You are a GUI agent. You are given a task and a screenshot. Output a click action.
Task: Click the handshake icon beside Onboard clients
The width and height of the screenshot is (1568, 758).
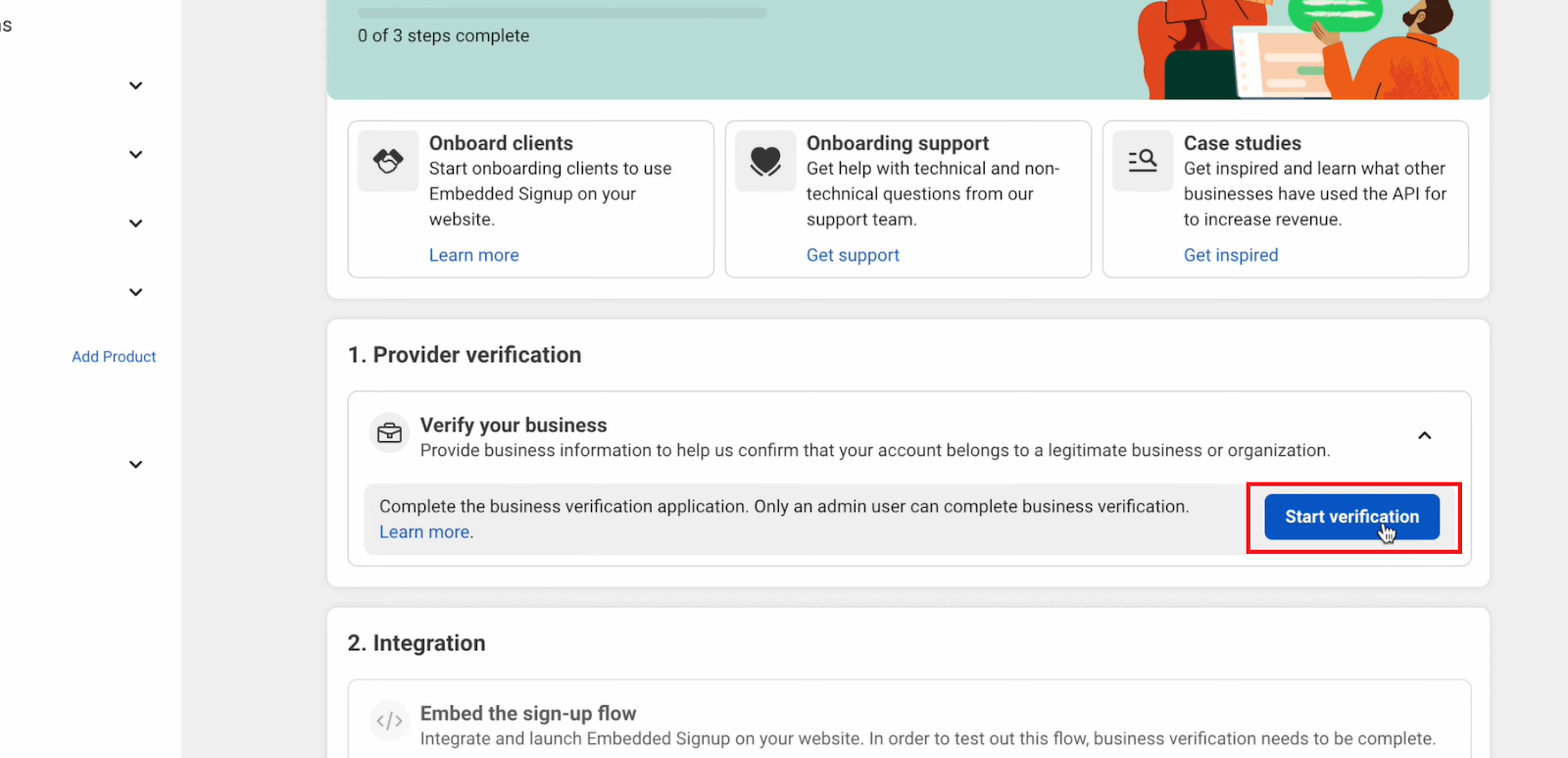point(388,161)
